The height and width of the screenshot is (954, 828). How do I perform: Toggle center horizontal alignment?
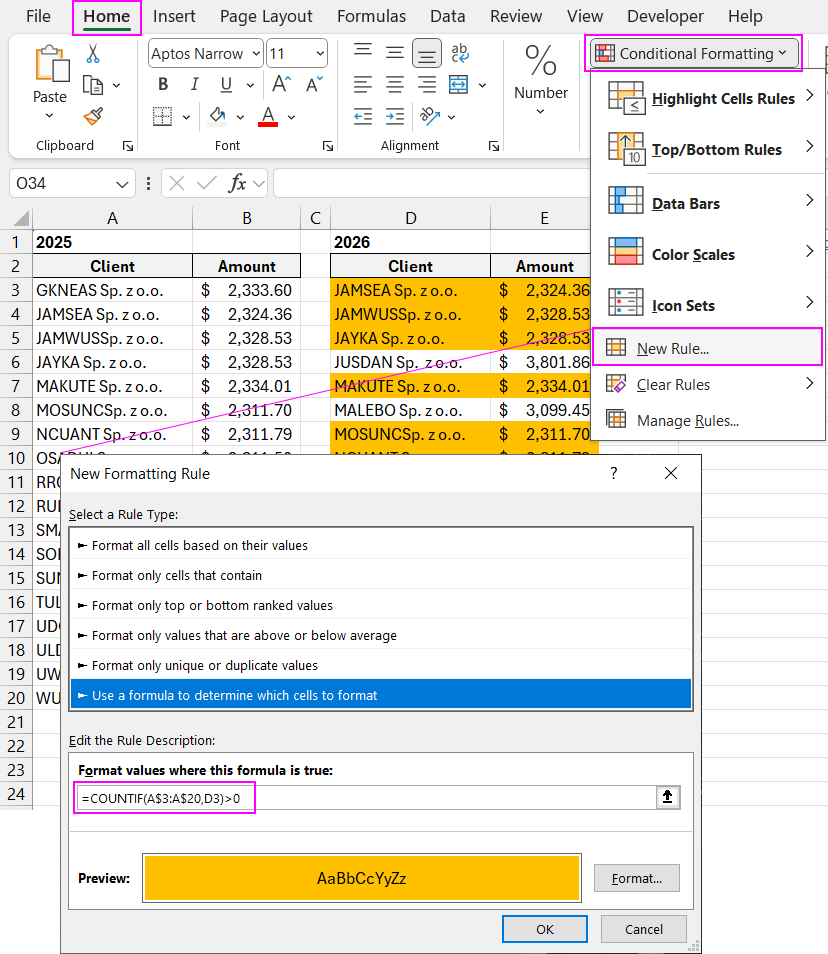tap(395, 85)
